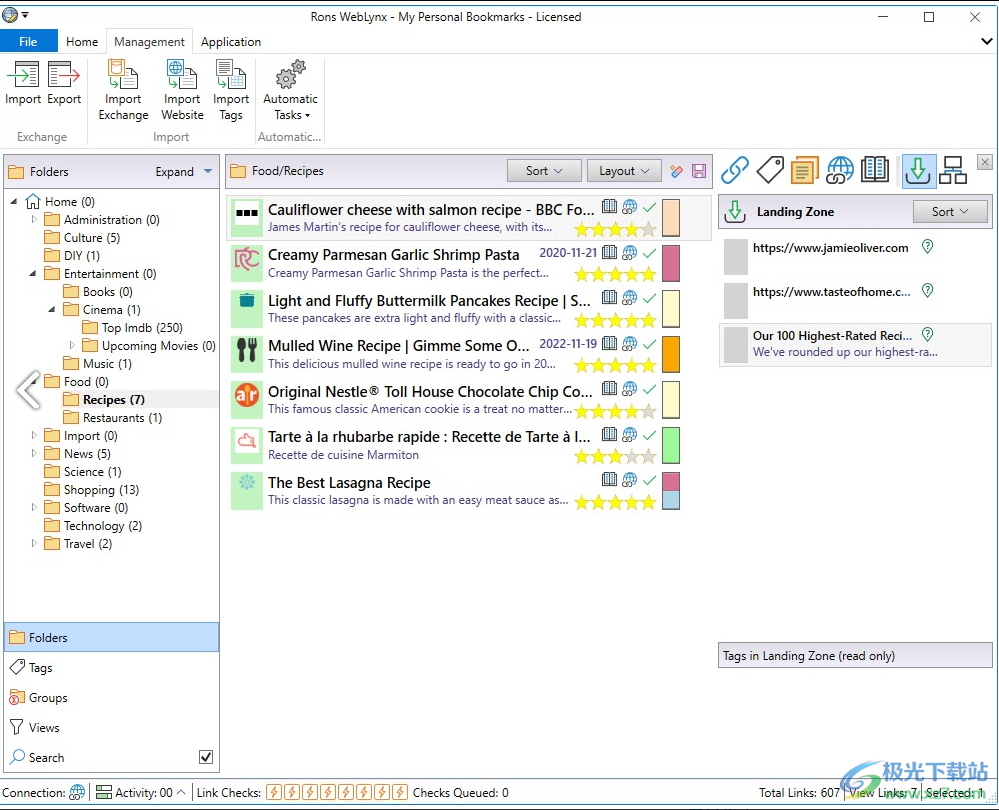Switch to the Home ribbon tab
The image size is (999, 810).
(x=82, y=42)
